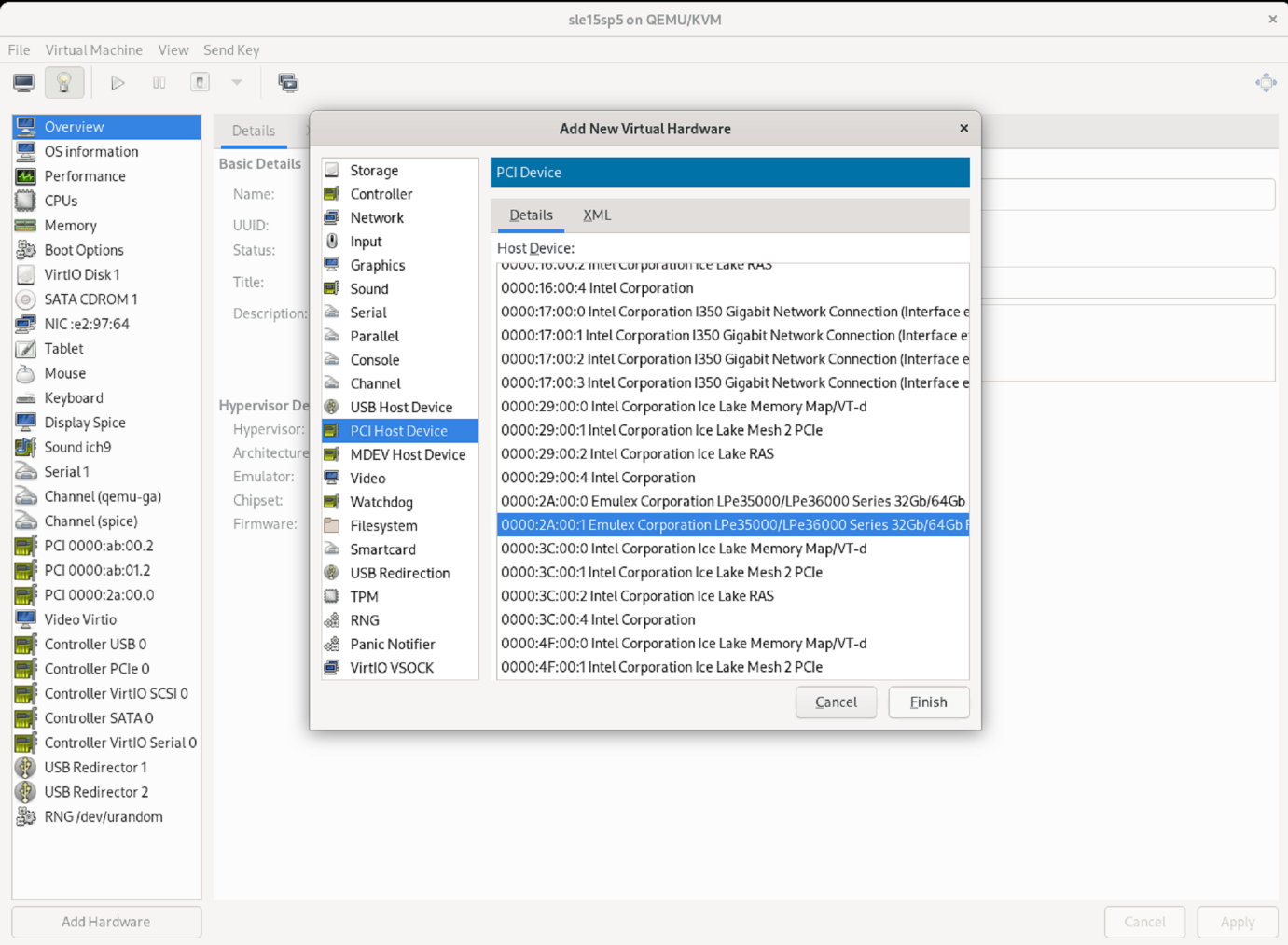Select the Filesystem hardware type
This screenshot has height=945, width=1288.
click(383, 526)
